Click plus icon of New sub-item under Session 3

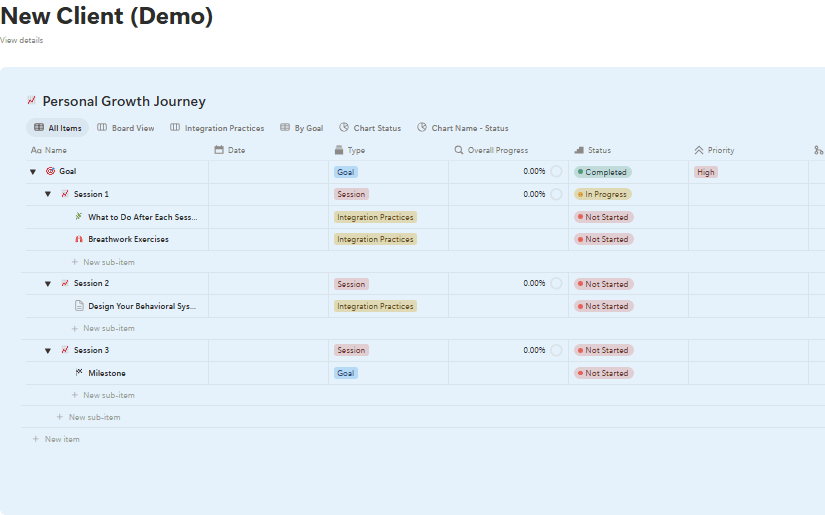click(75, 395)
